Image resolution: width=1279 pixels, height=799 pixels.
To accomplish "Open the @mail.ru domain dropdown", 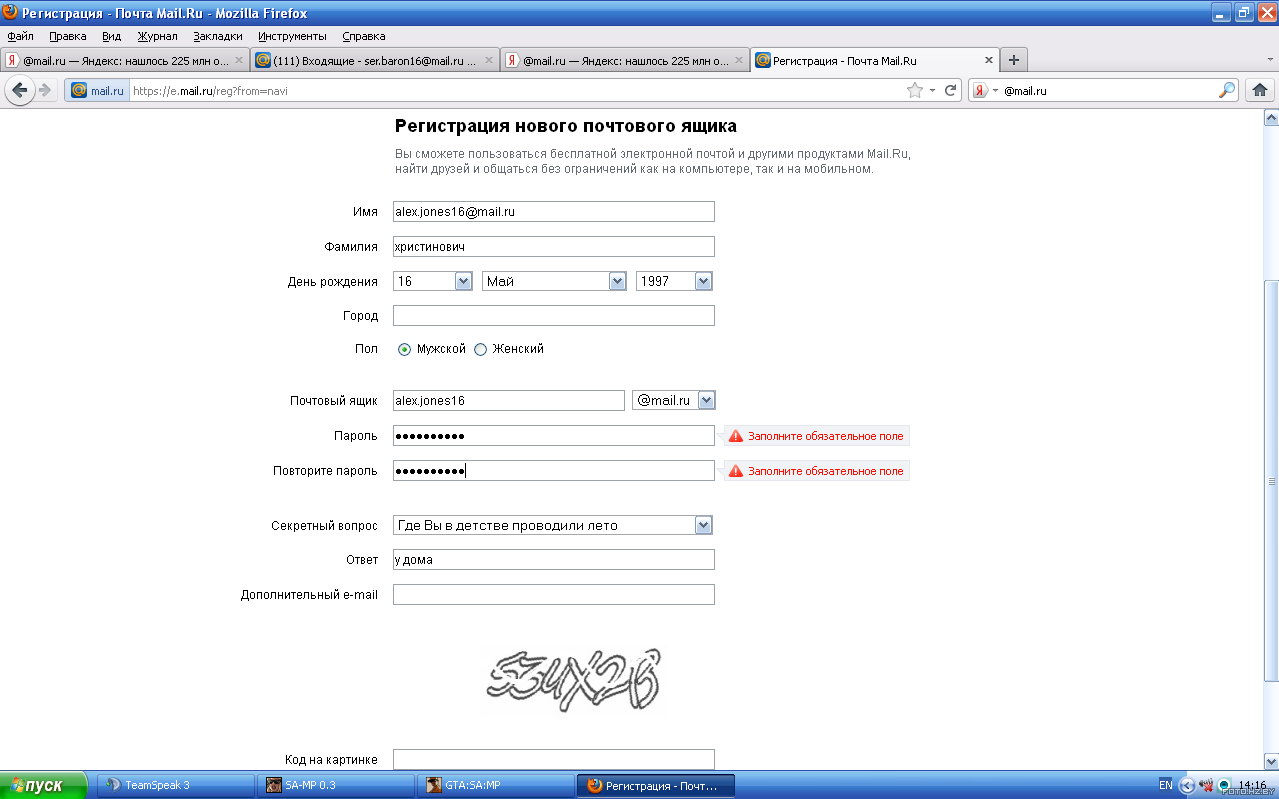I will [674, 400].
